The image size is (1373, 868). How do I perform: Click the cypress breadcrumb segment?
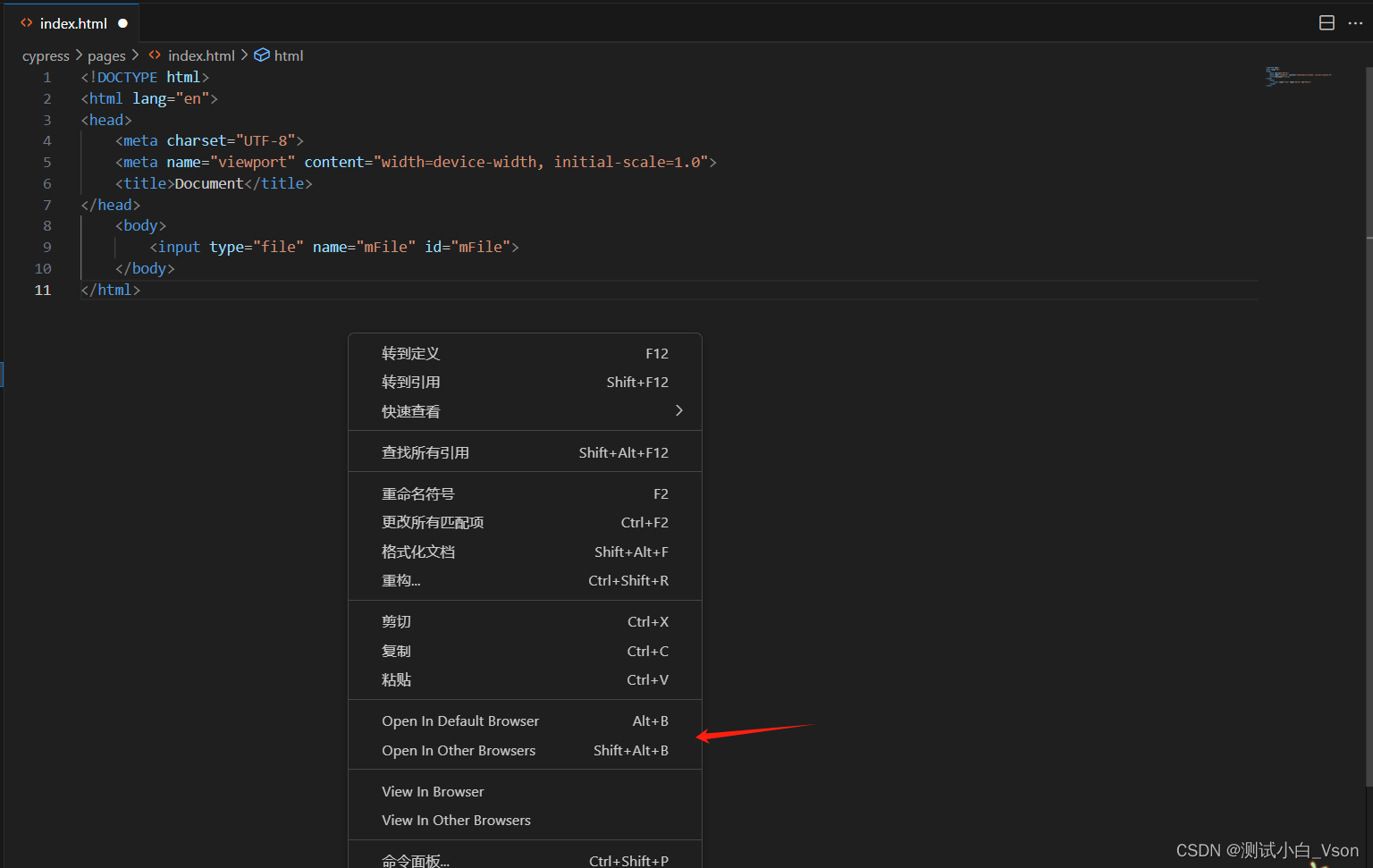pyautogui.click(x=46, y=55)
